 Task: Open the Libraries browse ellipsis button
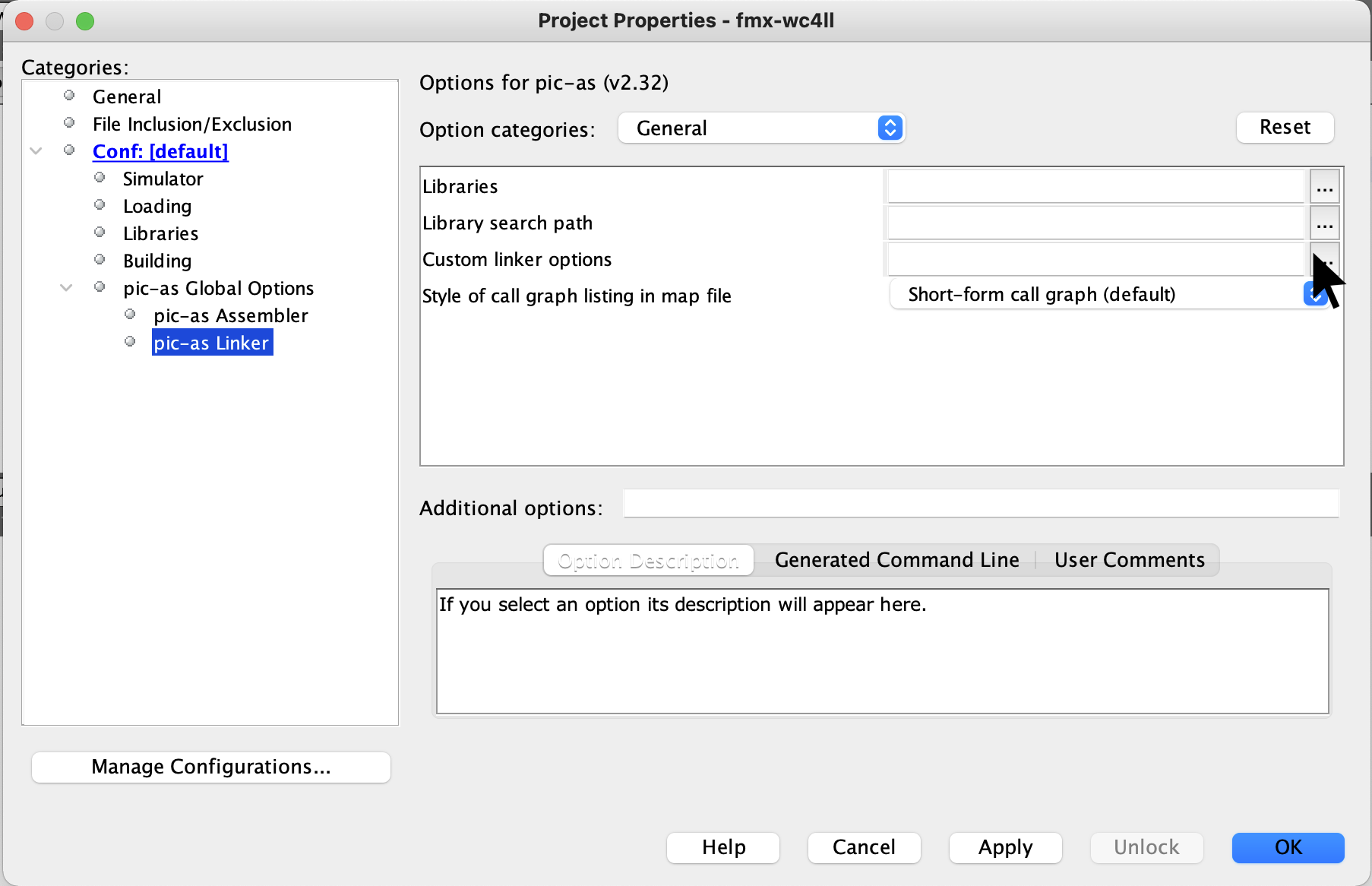click(x=1324, y=187)
